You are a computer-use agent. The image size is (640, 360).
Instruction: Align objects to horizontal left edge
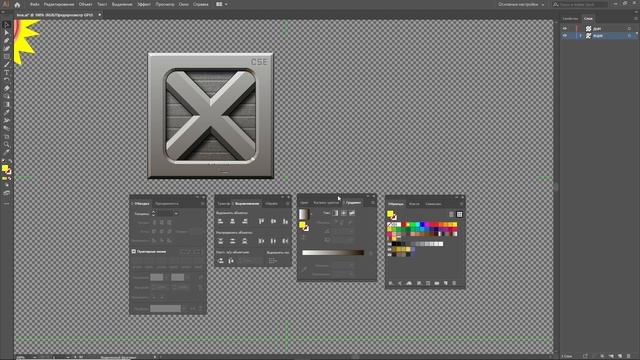coord(220,221)
